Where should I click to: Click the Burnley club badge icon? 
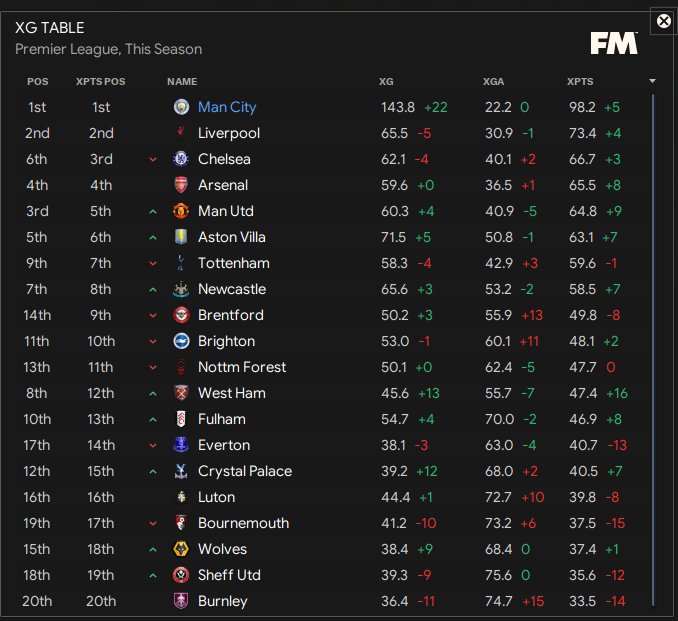coord(181,601)
